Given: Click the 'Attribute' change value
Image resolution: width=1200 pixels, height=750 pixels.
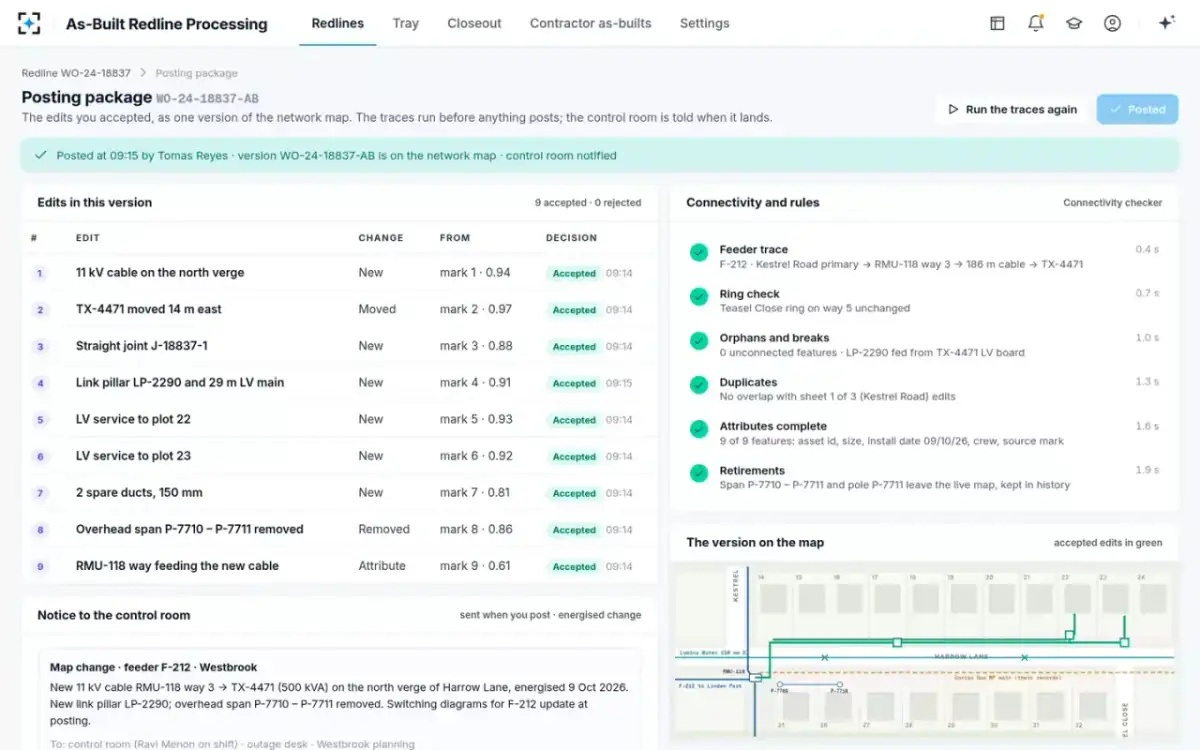Looking at the screenshot, I should 382,566.
